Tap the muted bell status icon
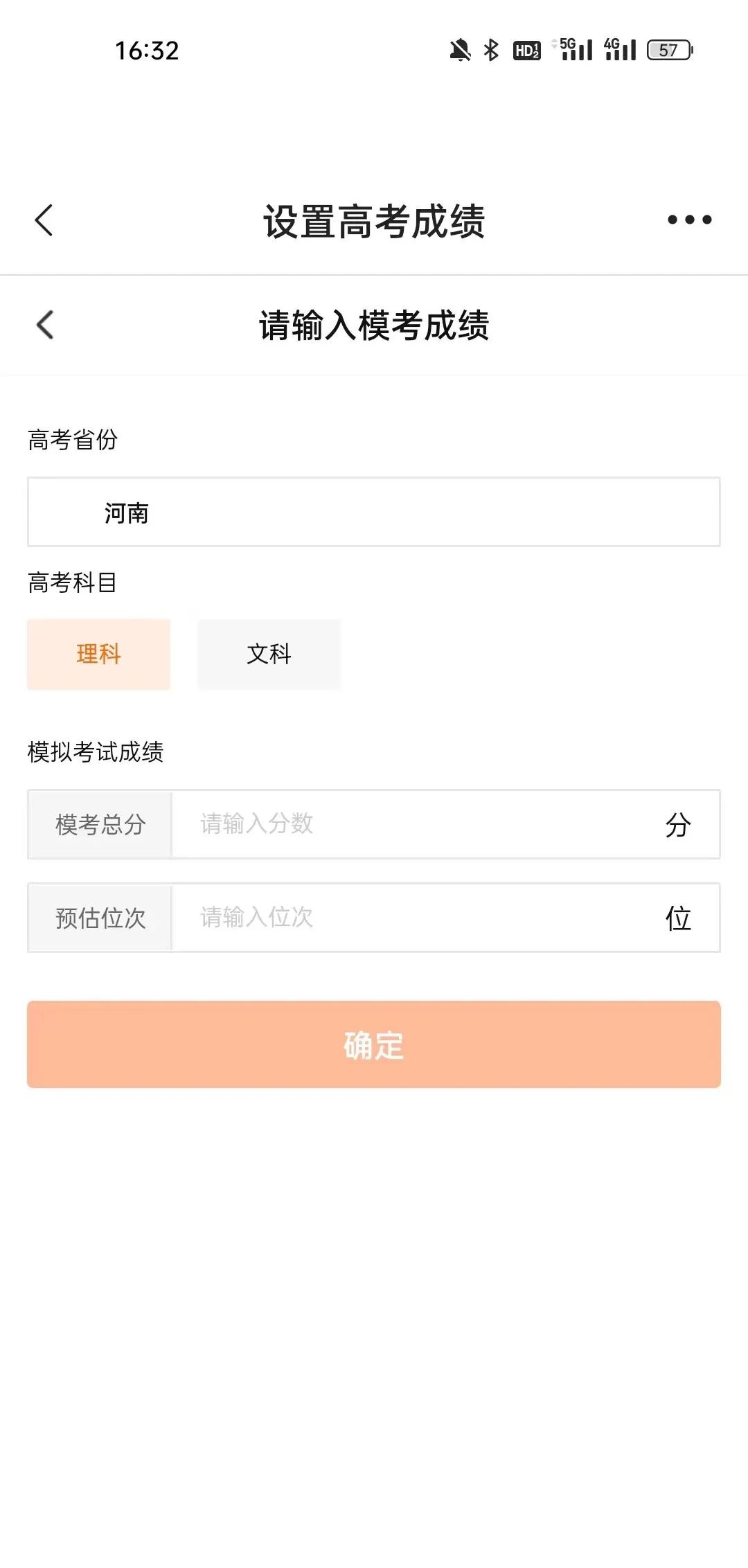The width and height of the screenshot is (748, 1568). pos(460,50)
